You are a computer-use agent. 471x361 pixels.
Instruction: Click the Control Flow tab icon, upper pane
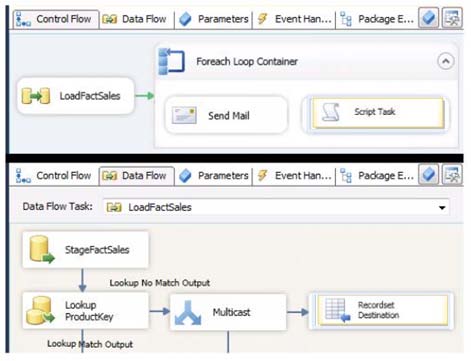pos(23,19)
